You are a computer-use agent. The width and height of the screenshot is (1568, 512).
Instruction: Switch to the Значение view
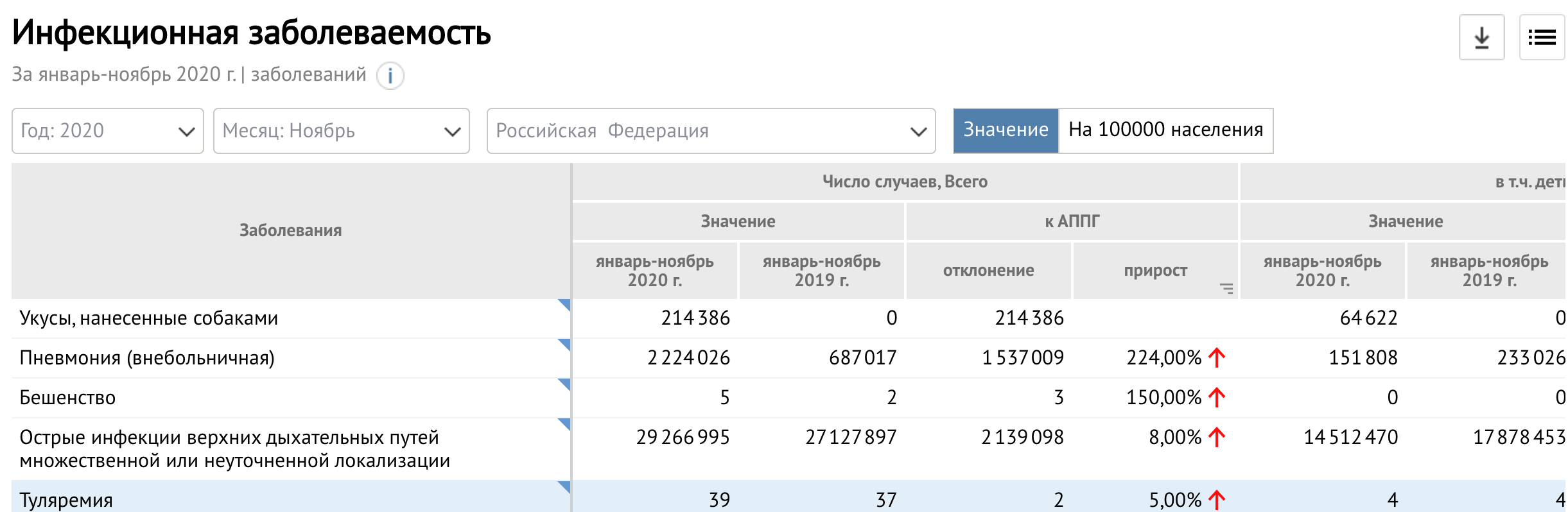(1006, 130)
